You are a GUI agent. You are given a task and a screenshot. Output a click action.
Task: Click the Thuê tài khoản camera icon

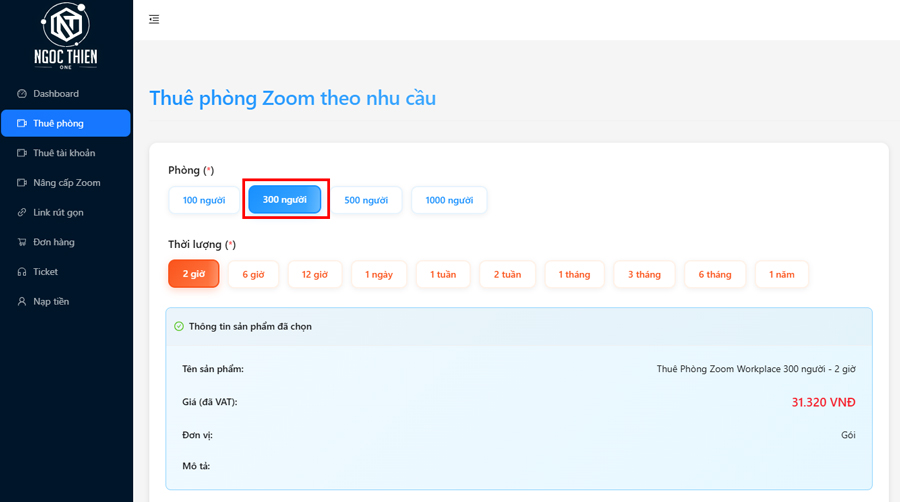tap(22, 153)
